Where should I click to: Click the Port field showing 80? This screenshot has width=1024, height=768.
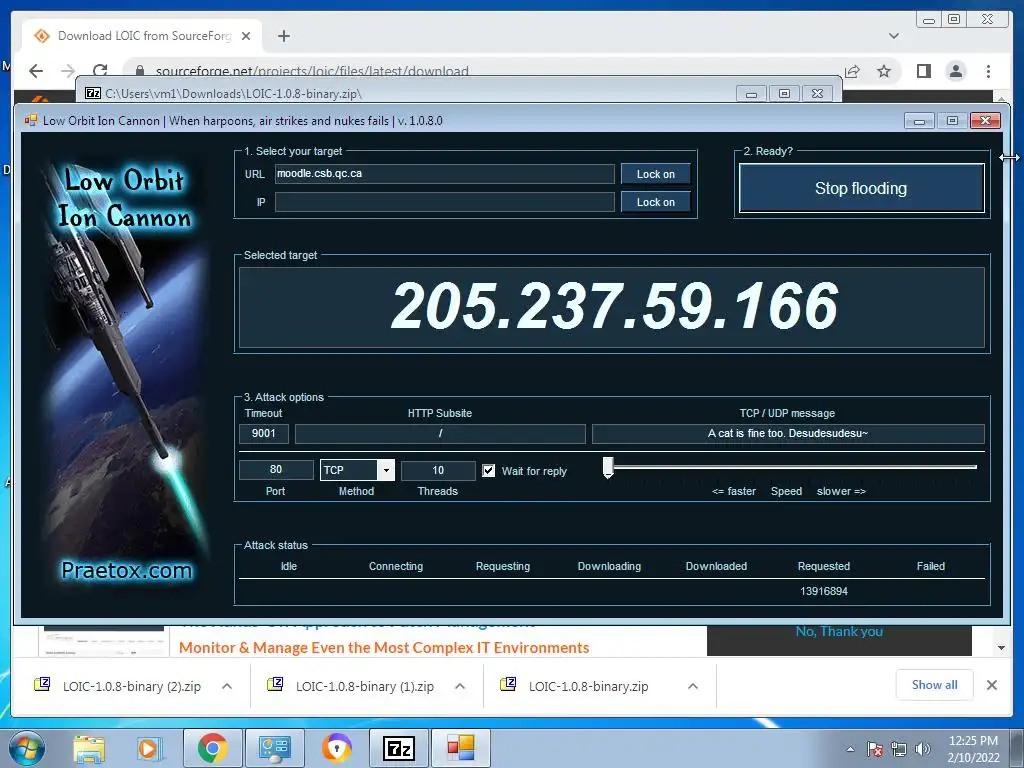coord(276,470)
